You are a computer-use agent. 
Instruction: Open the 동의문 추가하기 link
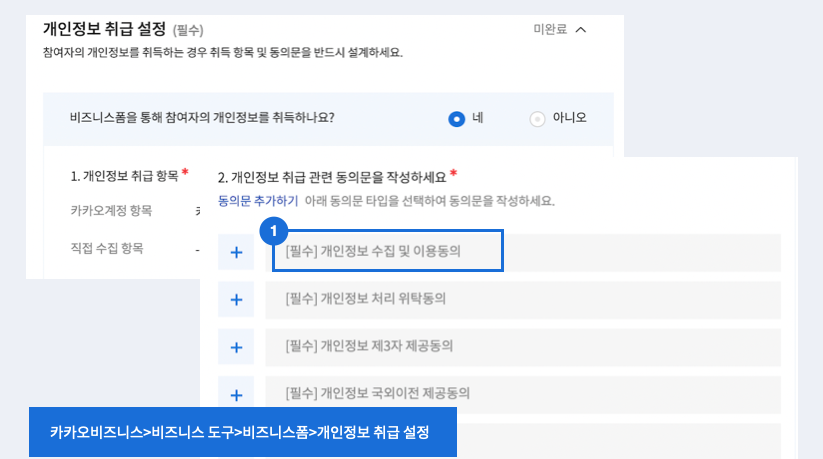[x=258, y=201]
